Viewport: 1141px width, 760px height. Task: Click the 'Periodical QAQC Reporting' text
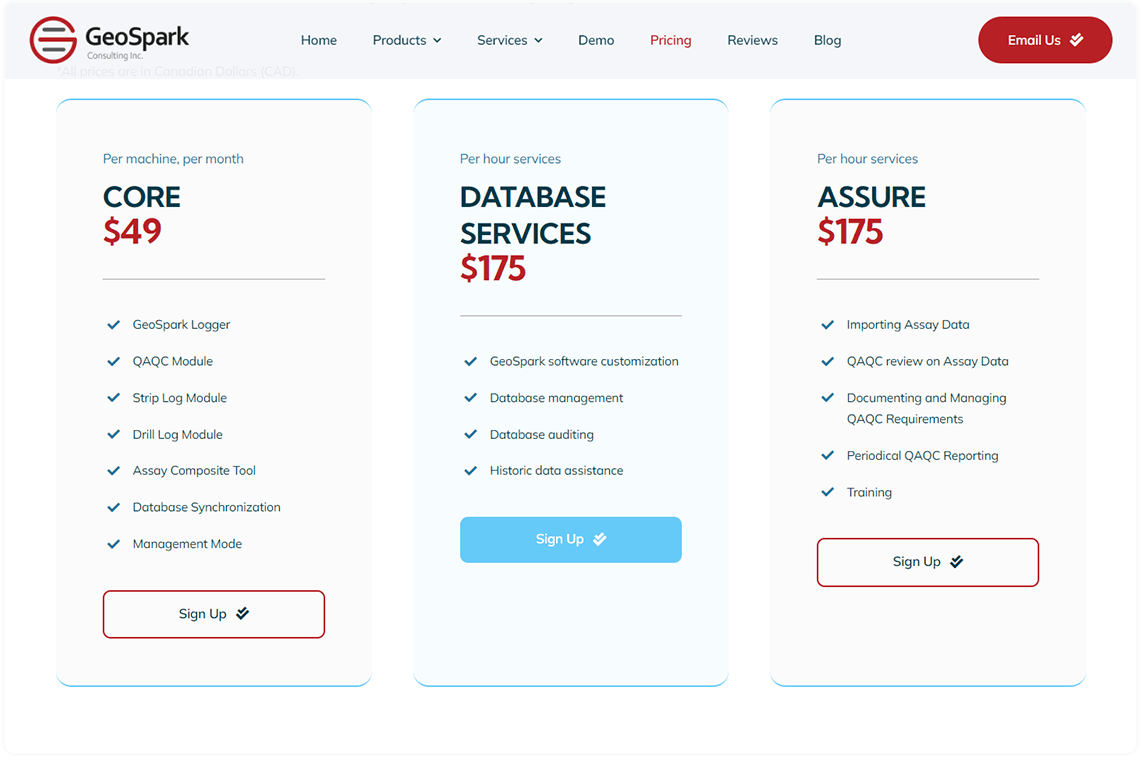pos(923,456)
